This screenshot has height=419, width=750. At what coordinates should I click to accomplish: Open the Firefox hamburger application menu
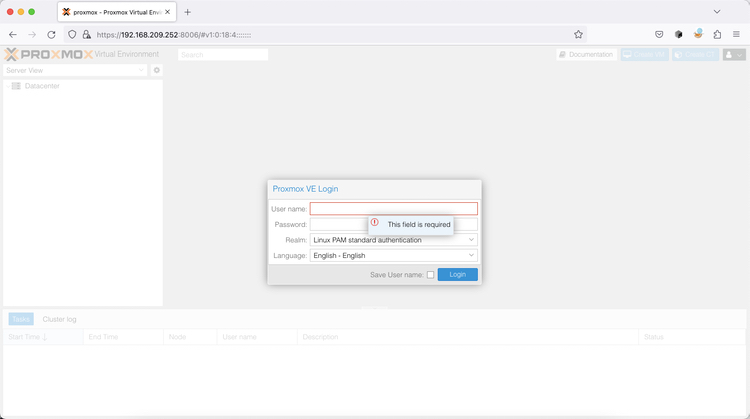click(x=736, y=34)
